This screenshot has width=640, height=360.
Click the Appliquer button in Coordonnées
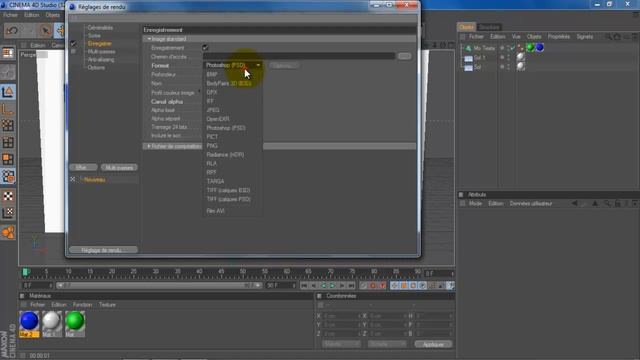tap(433, 344)
